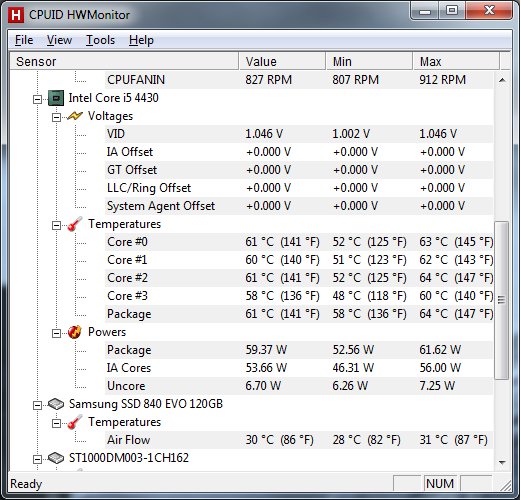Click the Powers flame icon
This screenshot has width=521, height=500.
coord(75,332)
